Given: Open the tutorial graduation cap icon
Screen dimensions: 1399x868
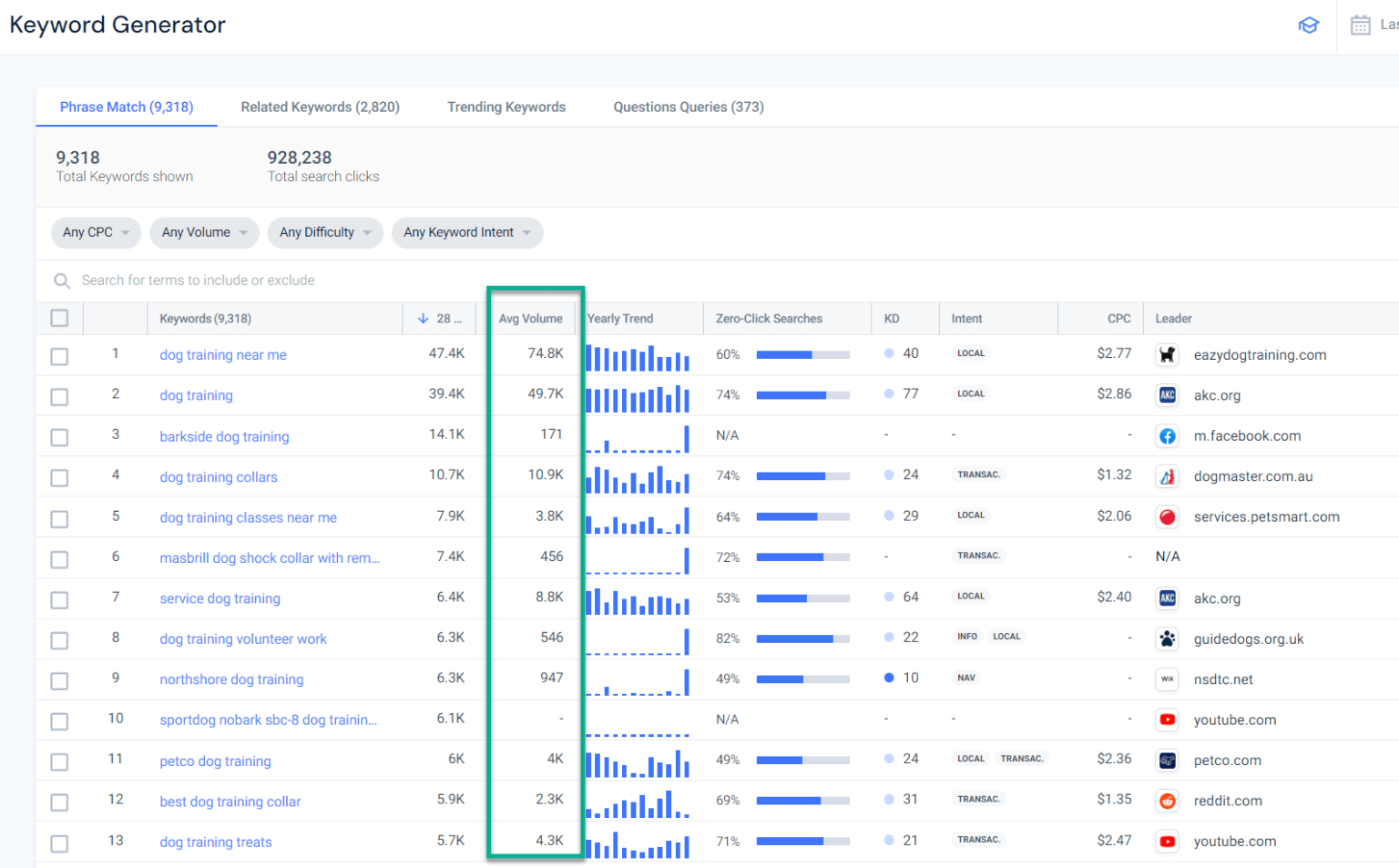Looking at the screenshot, I should pos(1309,25).
